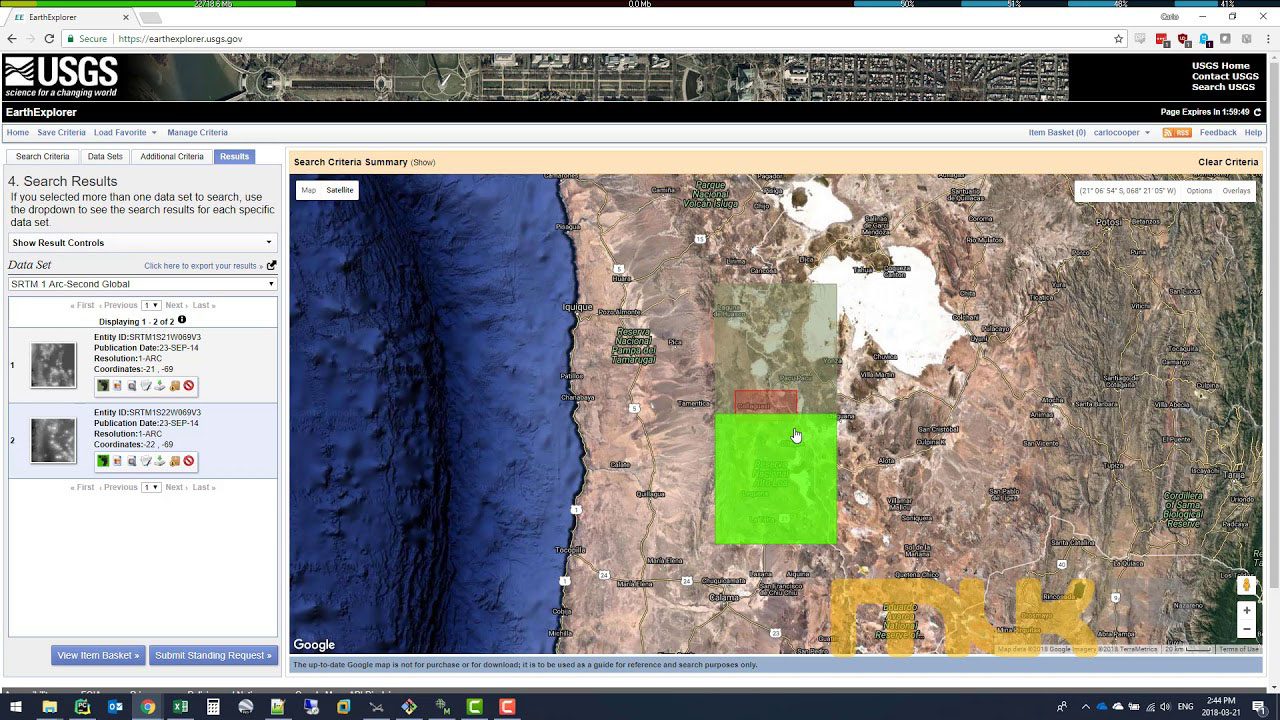
Task: Open Excel from the Windows taskbar
Action: (180, 707)
